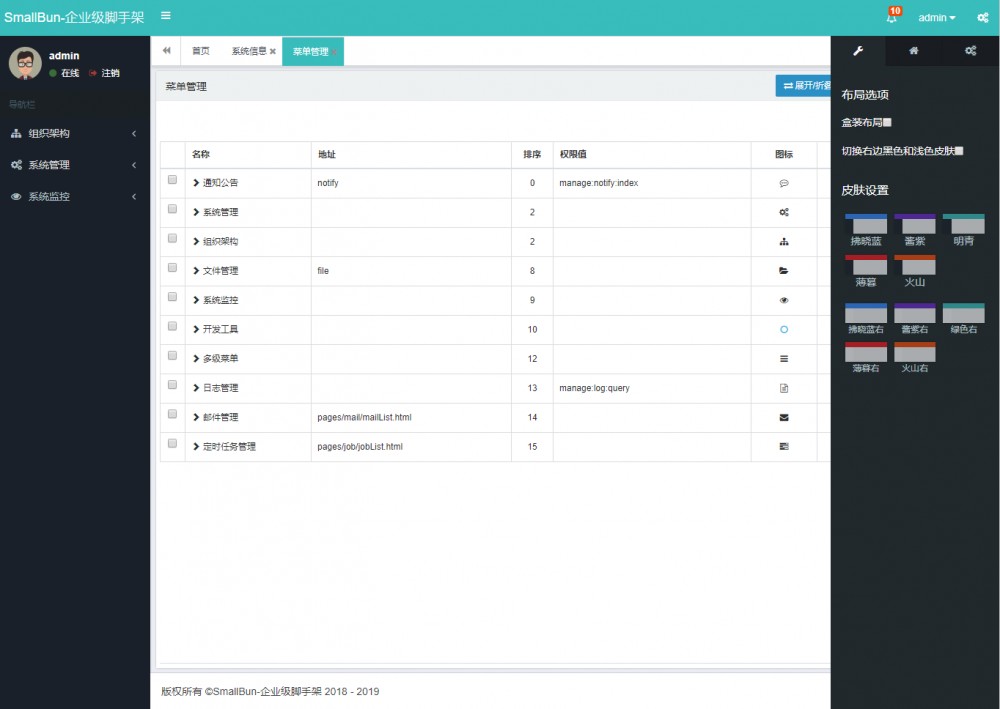Expand the 系统管理 sidebar menu
Screen dimensions: 1000x709
(x=60, y=164)
